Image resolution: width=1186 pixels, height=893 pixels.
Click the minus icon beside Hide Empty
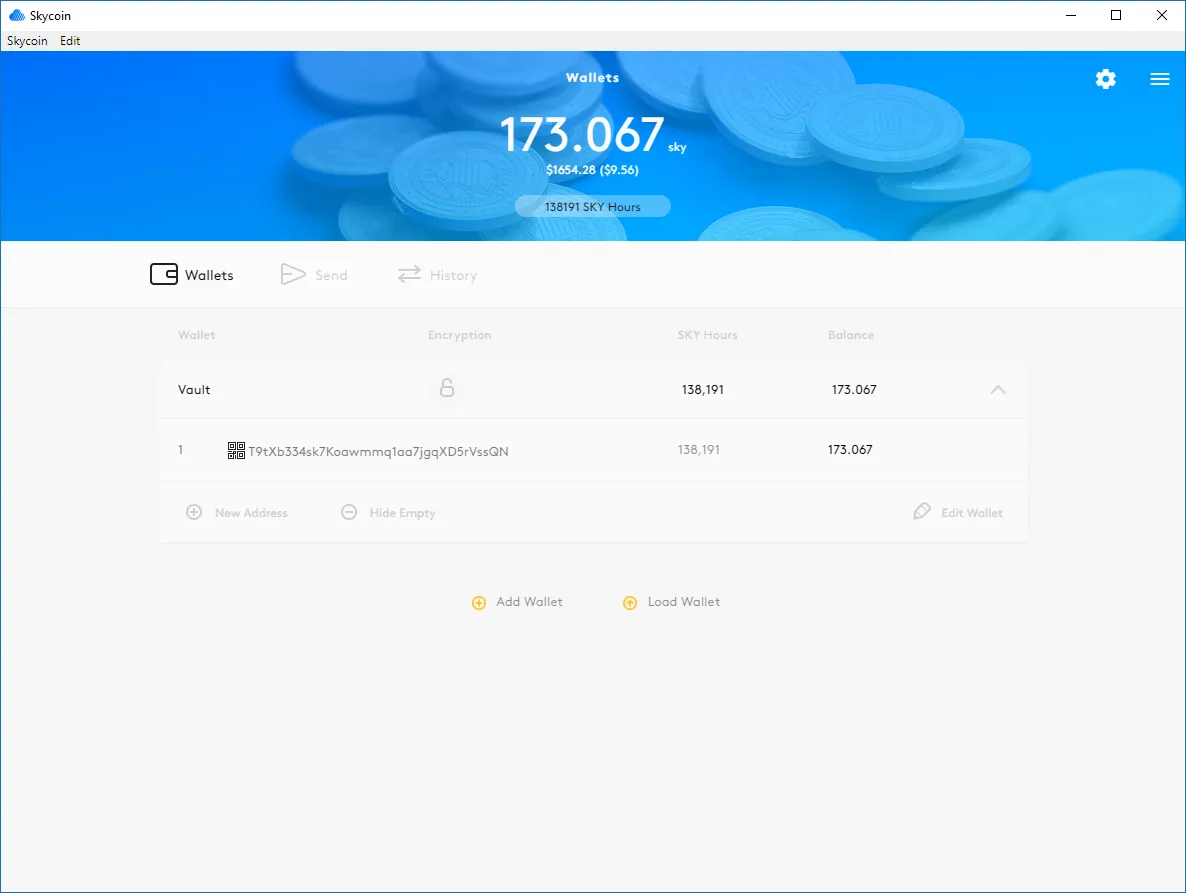pos(349,512)
